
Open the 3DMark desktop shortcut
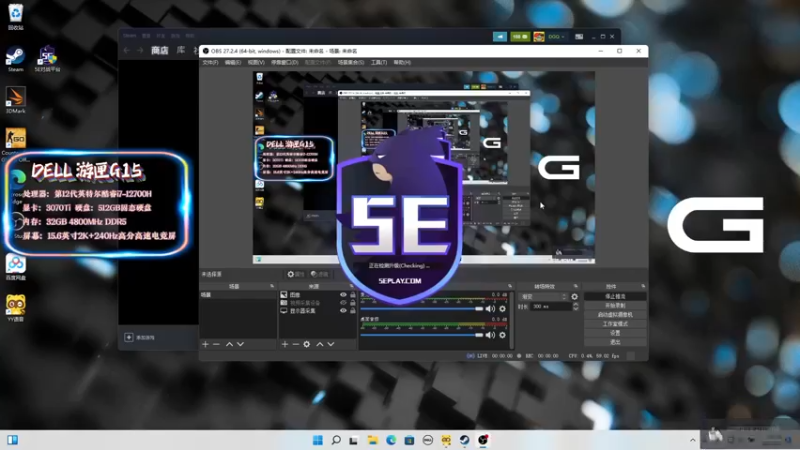[x=15, y=100]
